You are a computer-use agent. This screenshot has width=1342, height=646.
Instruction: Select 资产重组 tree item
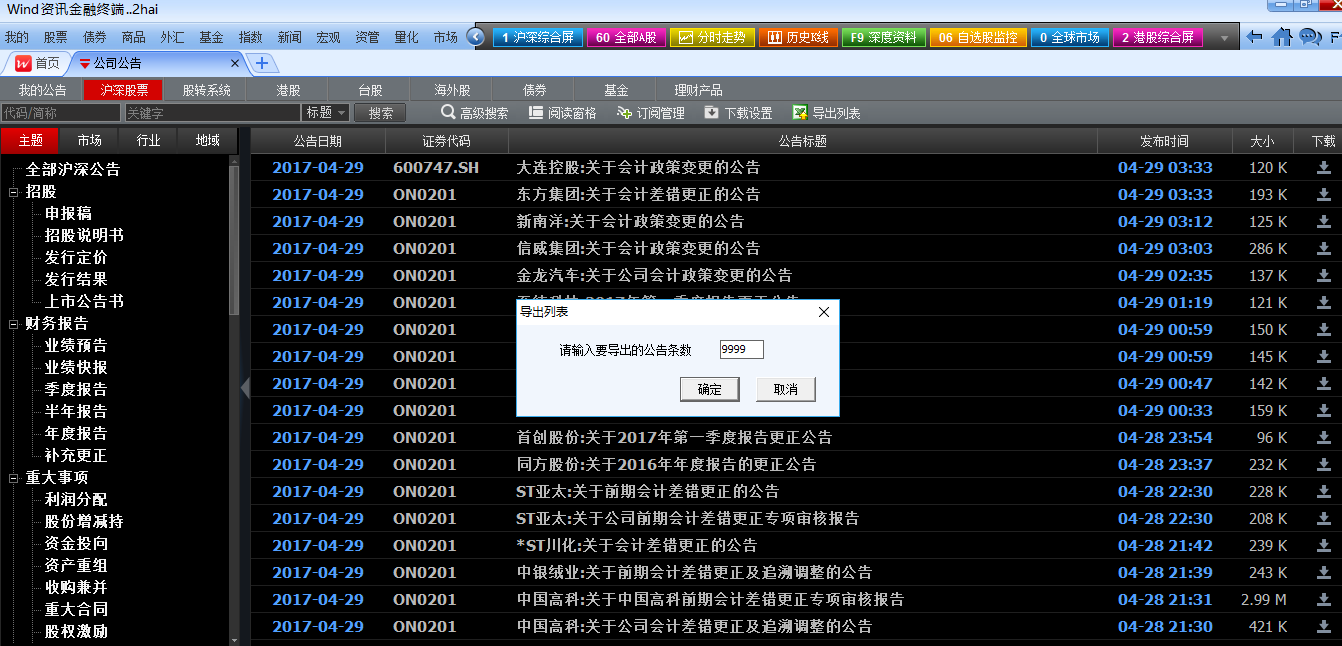[76, 565]
